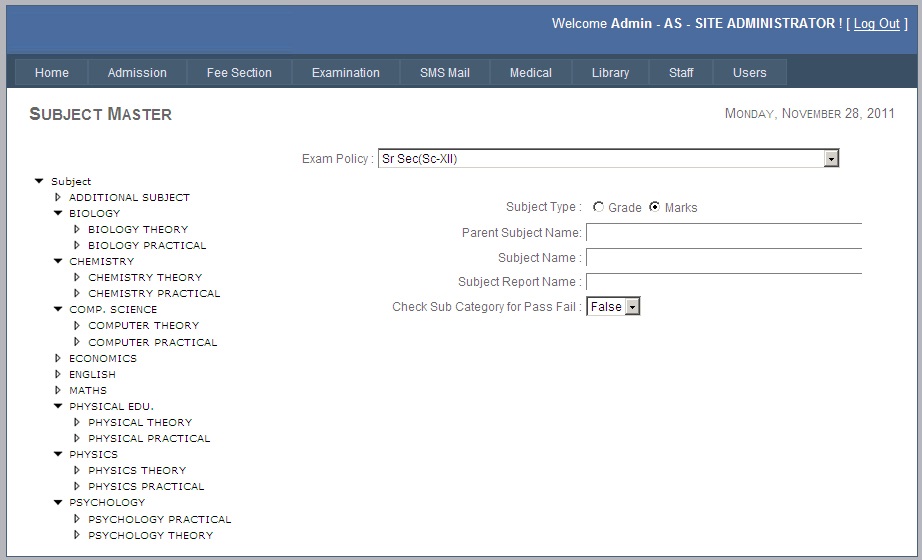Open the Fee Section menu
This screenshot has width=922, height=560.
[239, 72]
